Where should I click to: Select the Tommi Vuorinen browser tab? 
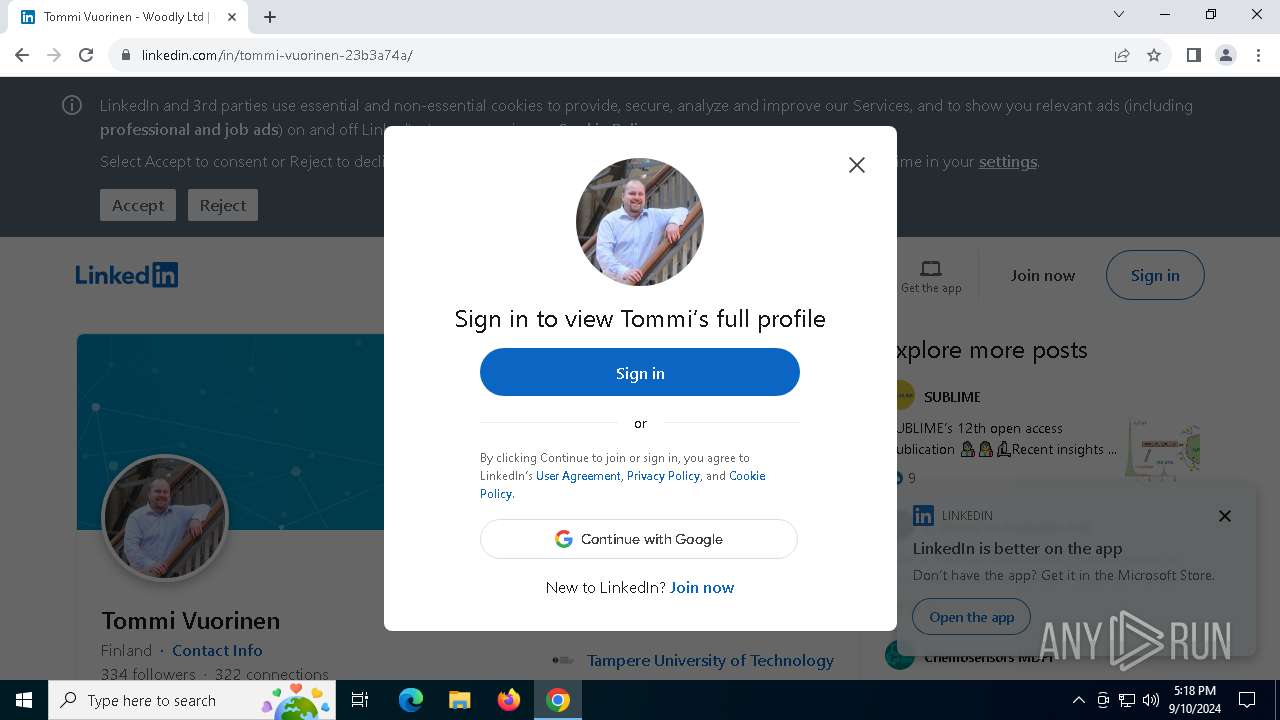click(x=129, y=17)
